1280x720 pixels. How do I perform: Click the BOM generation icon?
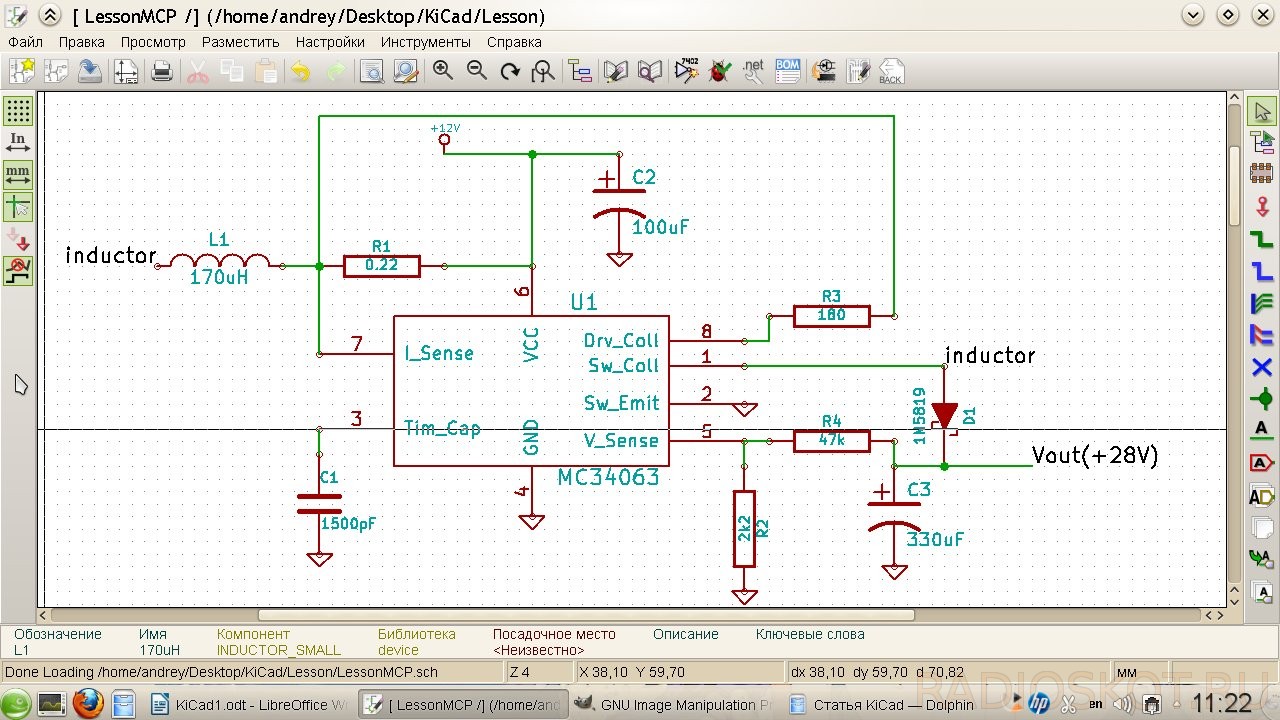click(x=788, y=70)
